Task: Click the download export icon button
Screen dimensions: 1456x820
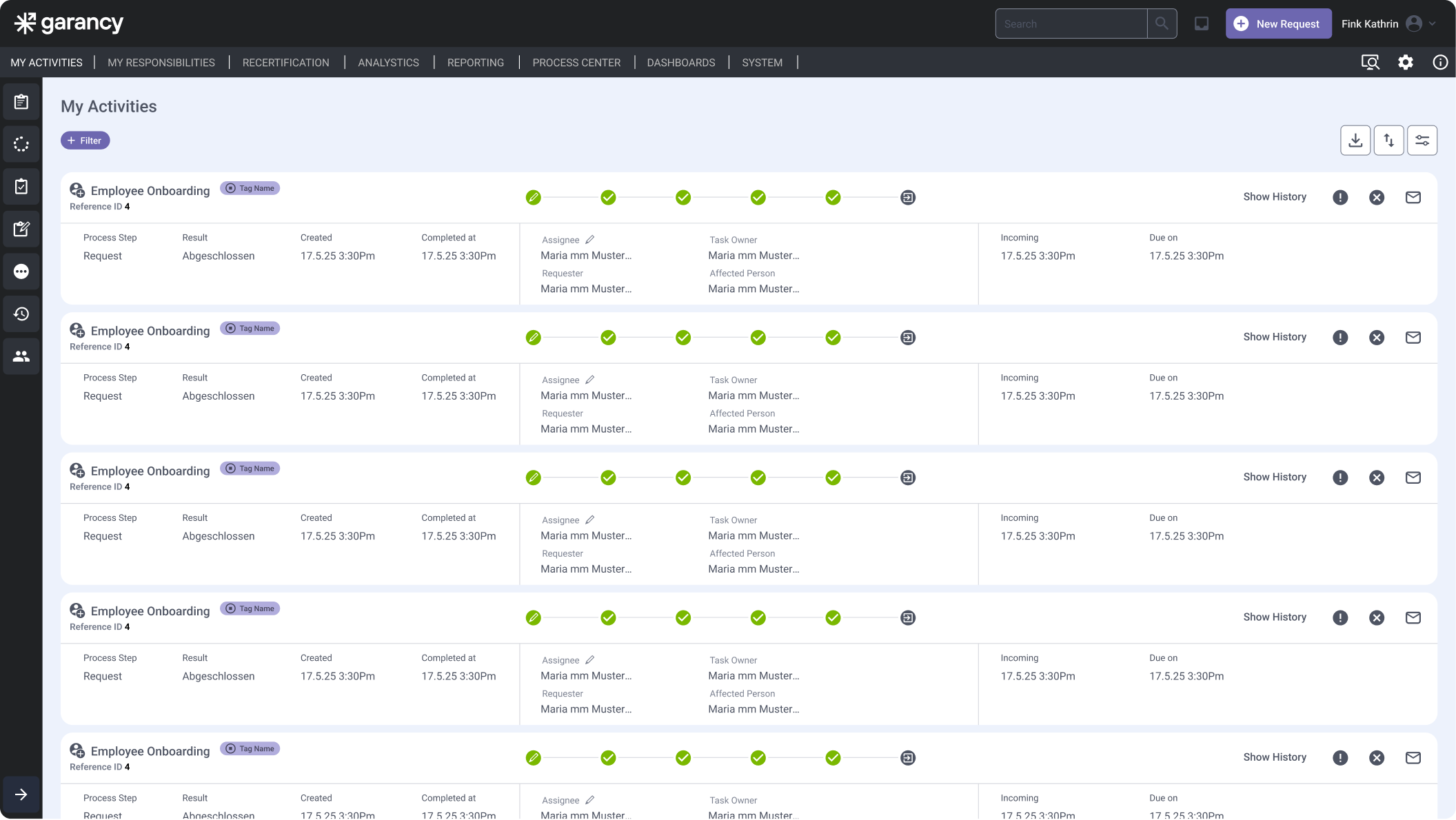Action: point(1355,141)
